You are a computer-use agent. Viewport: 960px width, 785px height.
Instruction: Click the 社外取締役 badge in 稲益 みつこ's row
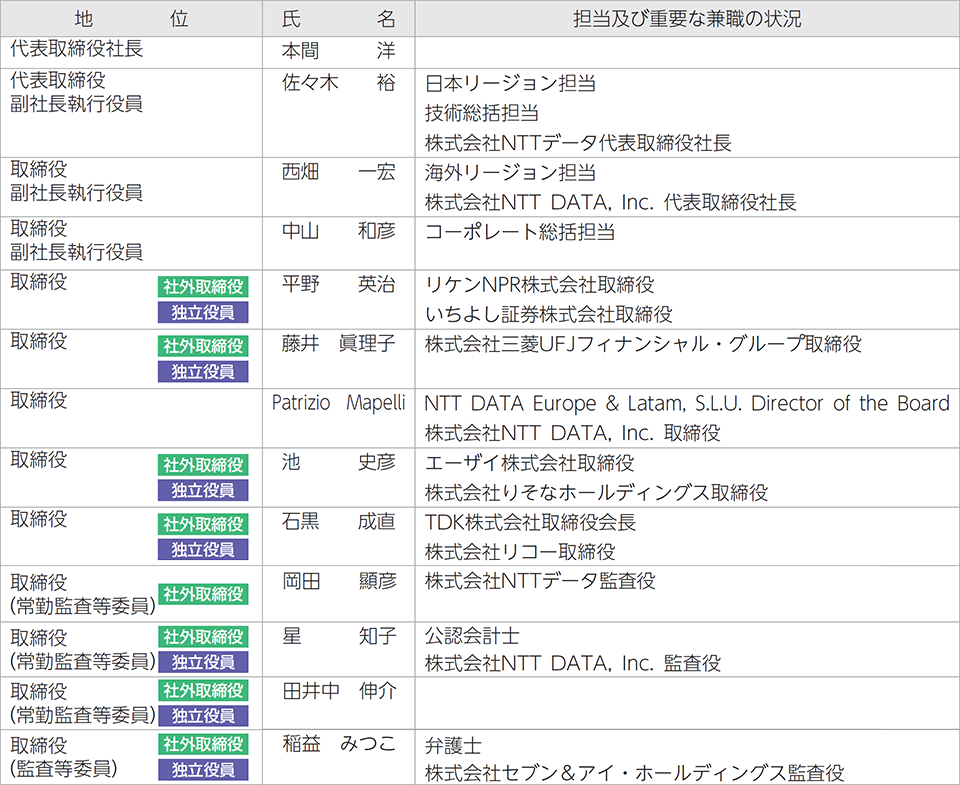(x=203, y=745)
